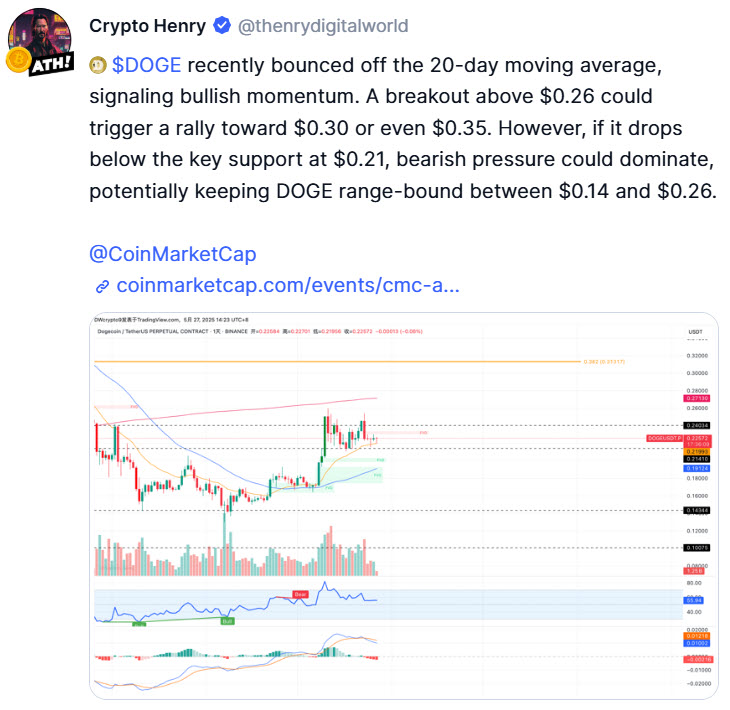730x710 pixels.
Task: Click the blue verified checkmark badge
Action: [222, 26]
